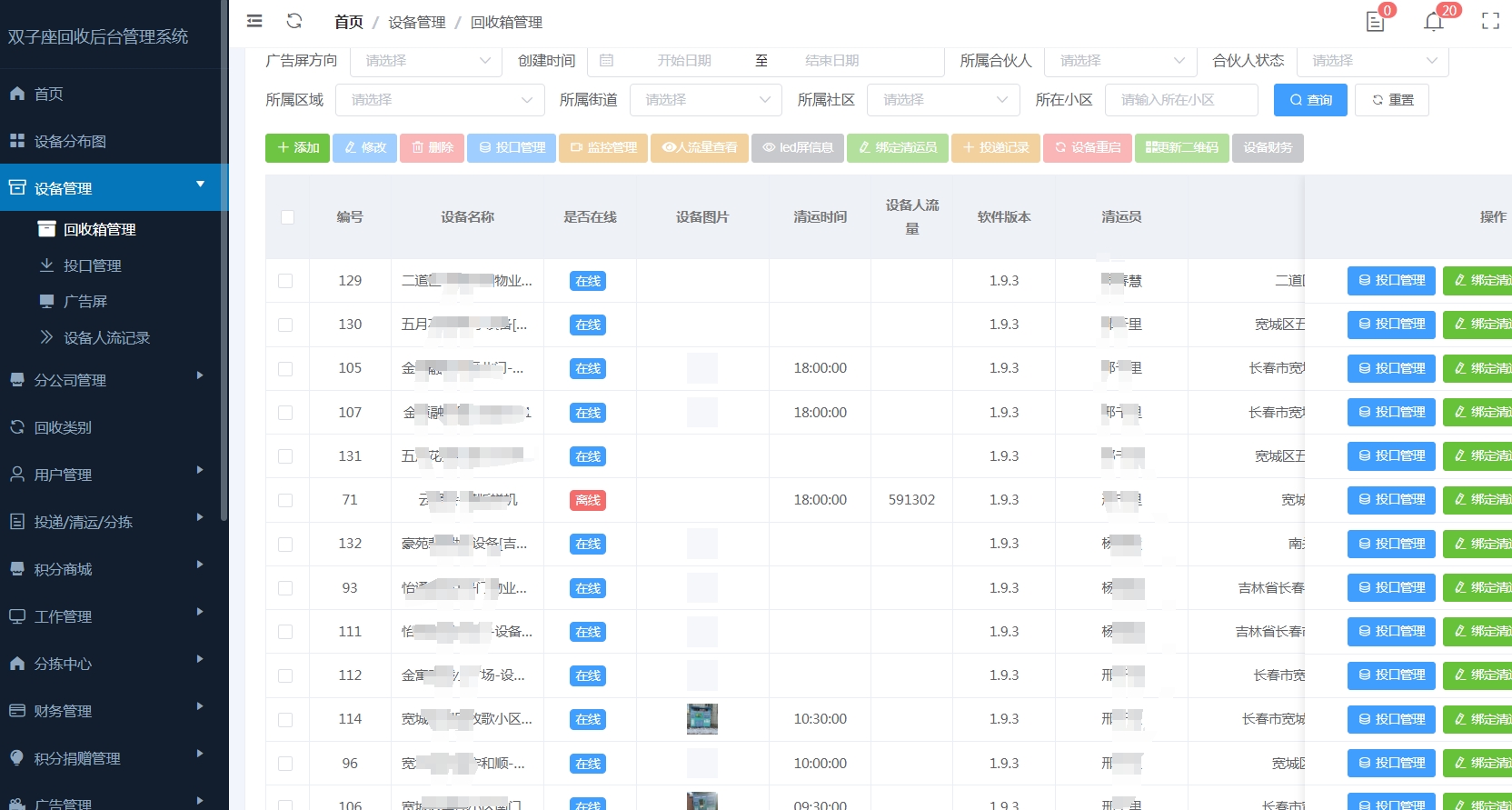
Task: Click the calendar icon in date field
Action: [x=607, y=61]
